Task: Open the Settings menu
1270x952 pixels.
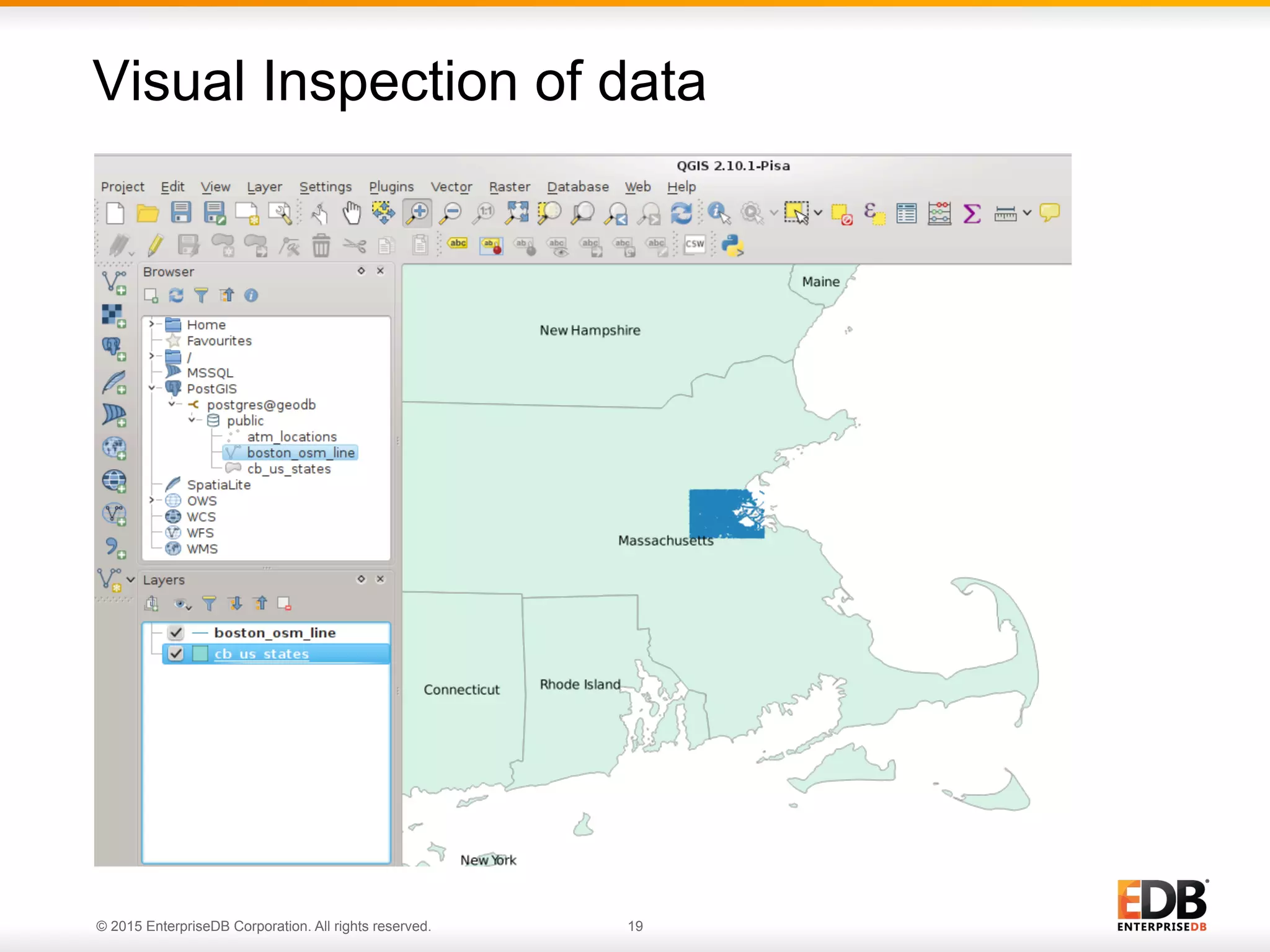Action: click(x=326, y=187)
